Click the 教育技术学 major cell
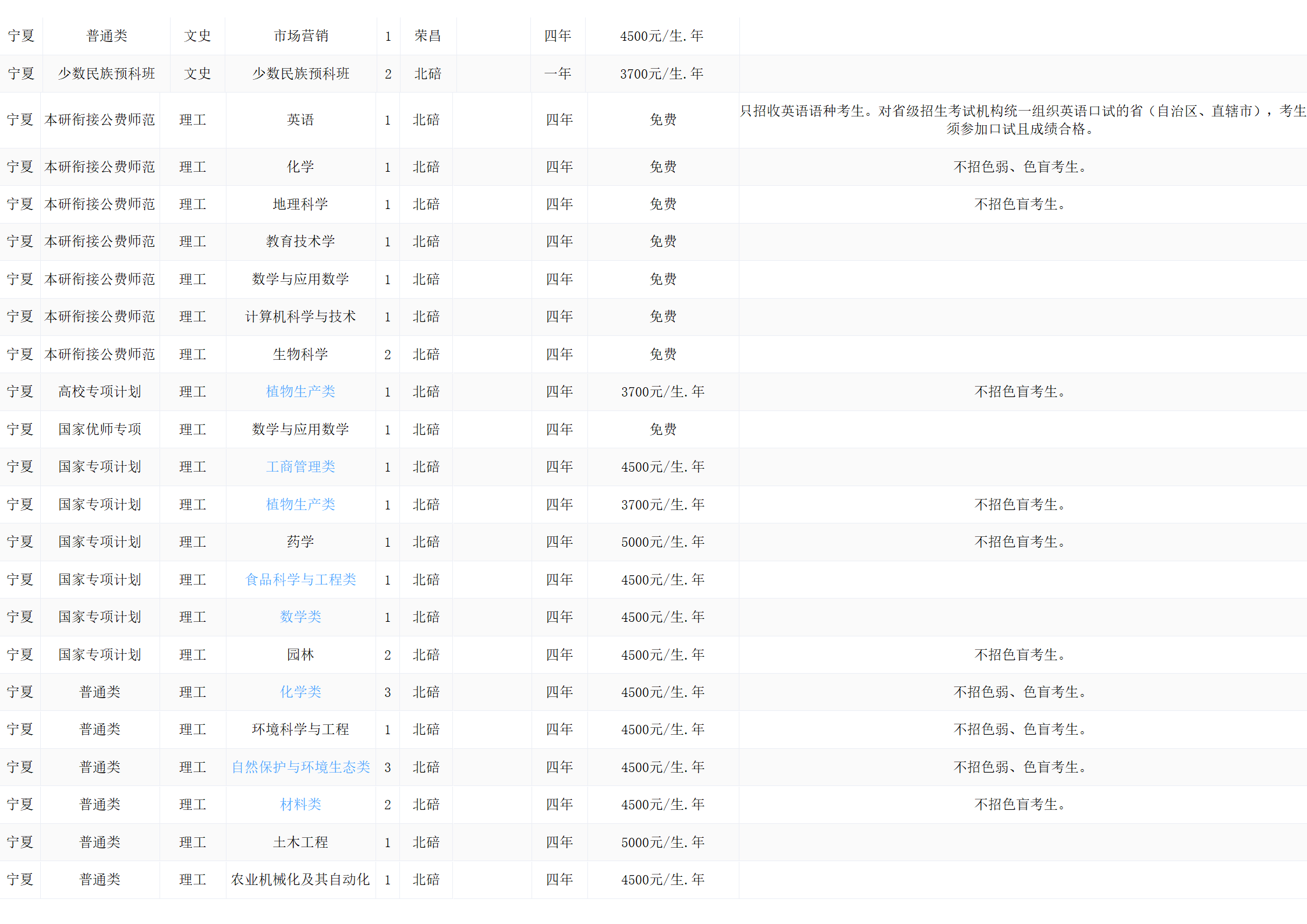This screenshot has width=1307, height=924. coord(300,242)
